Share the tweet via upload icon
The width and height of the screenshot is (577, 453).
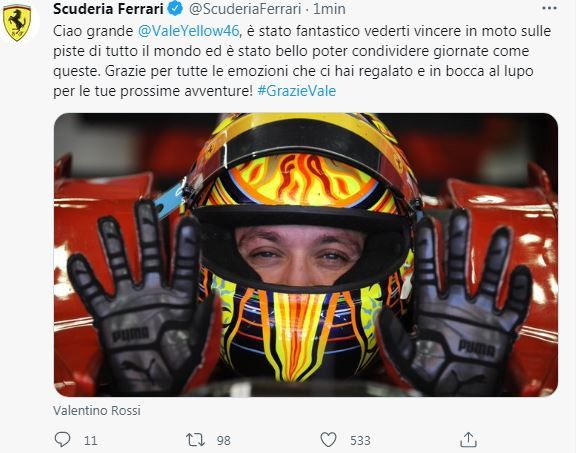pyautogui.click(x=468, y=439)
